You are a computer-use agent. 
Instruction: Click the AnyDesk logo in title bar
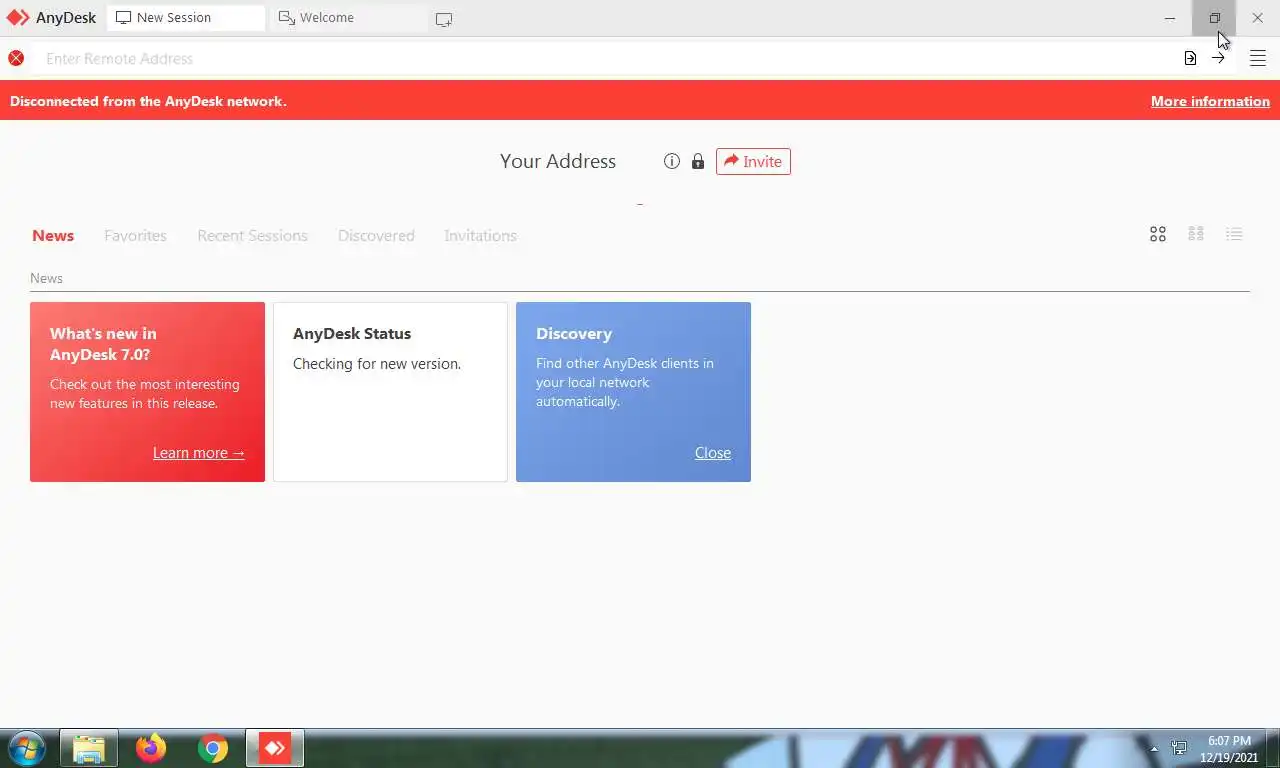(18, 18)
